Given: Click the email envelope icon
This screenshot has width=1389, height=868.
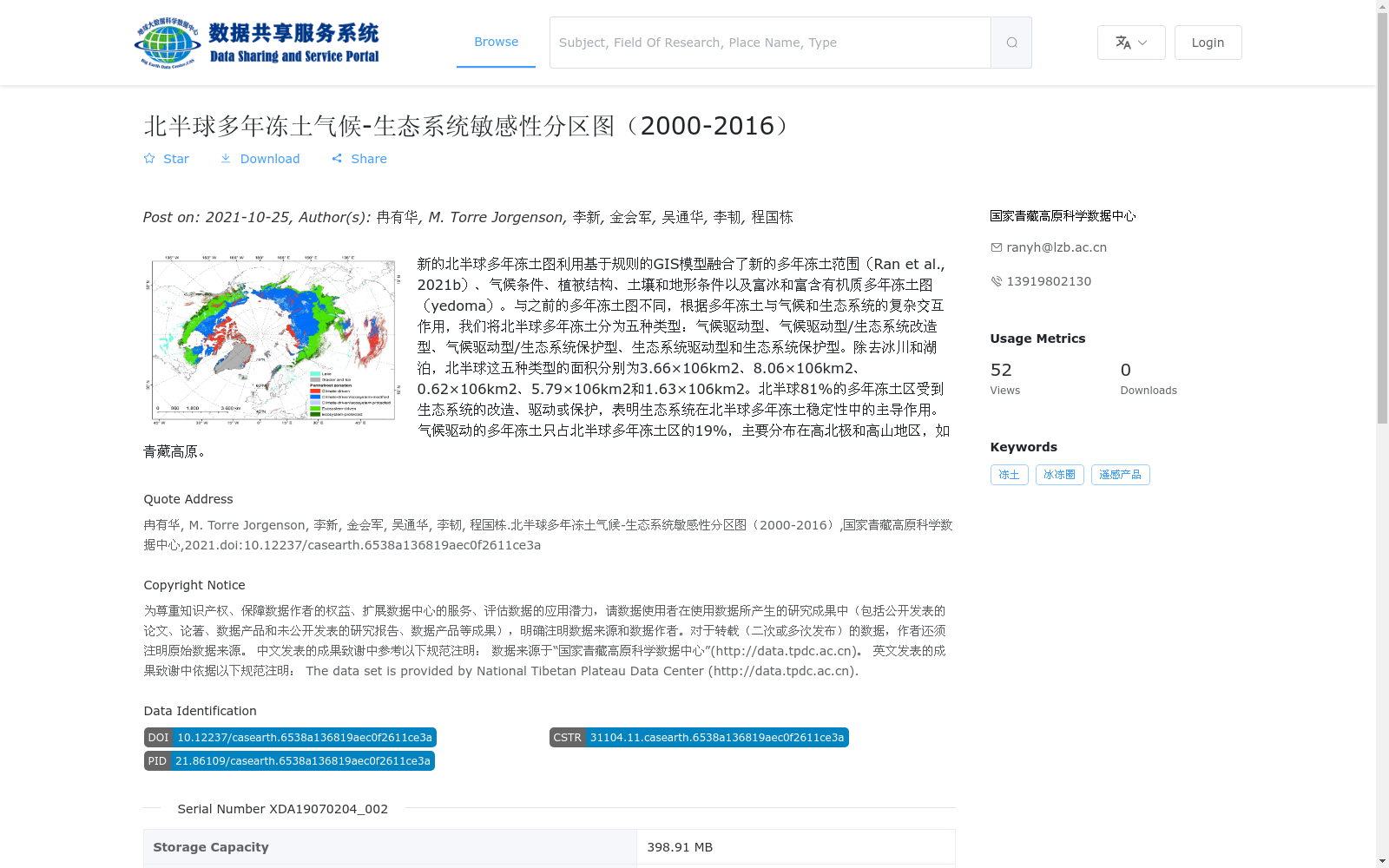Looking at the screenshot, I should (x=997, y=247).
